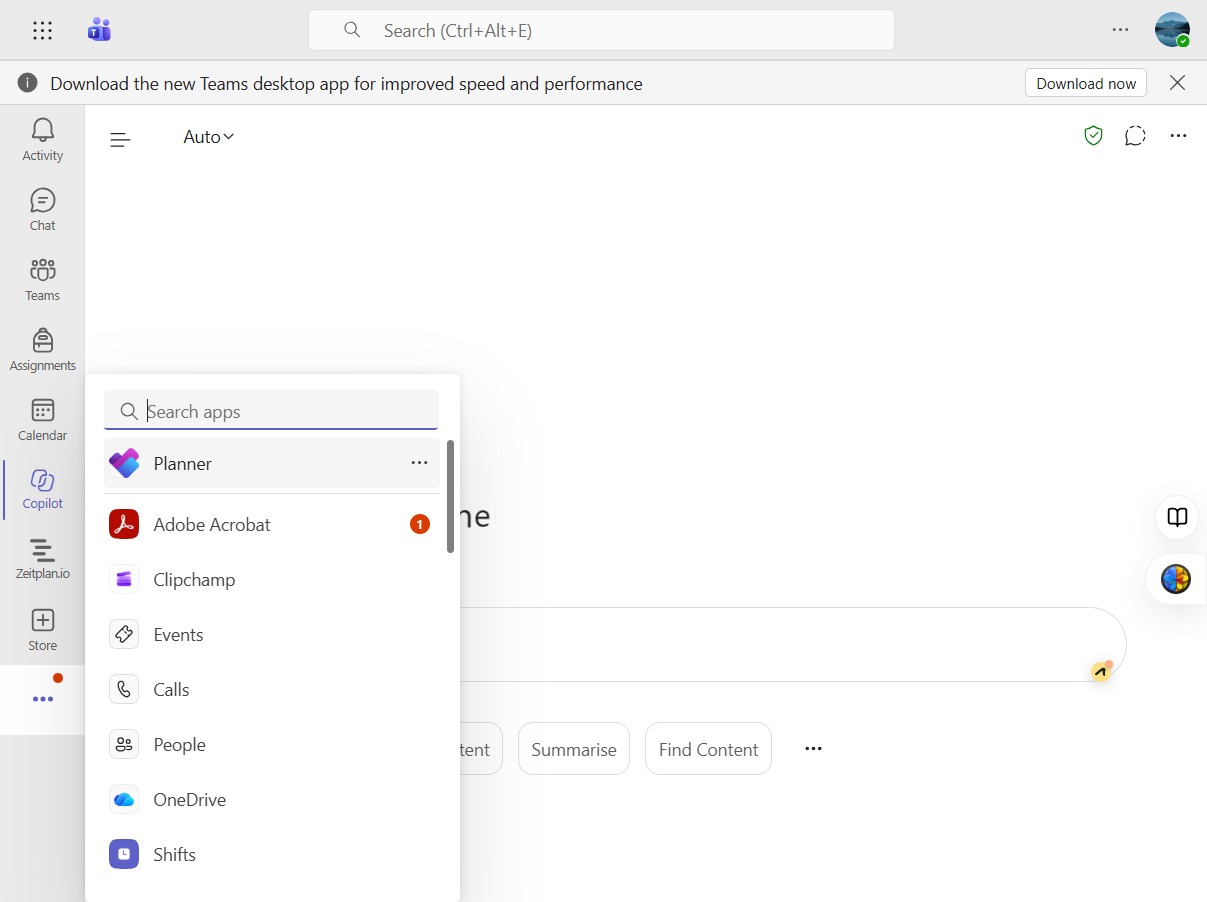Dismiss the download banner
1207x902 pixels.
(1178, 83)
